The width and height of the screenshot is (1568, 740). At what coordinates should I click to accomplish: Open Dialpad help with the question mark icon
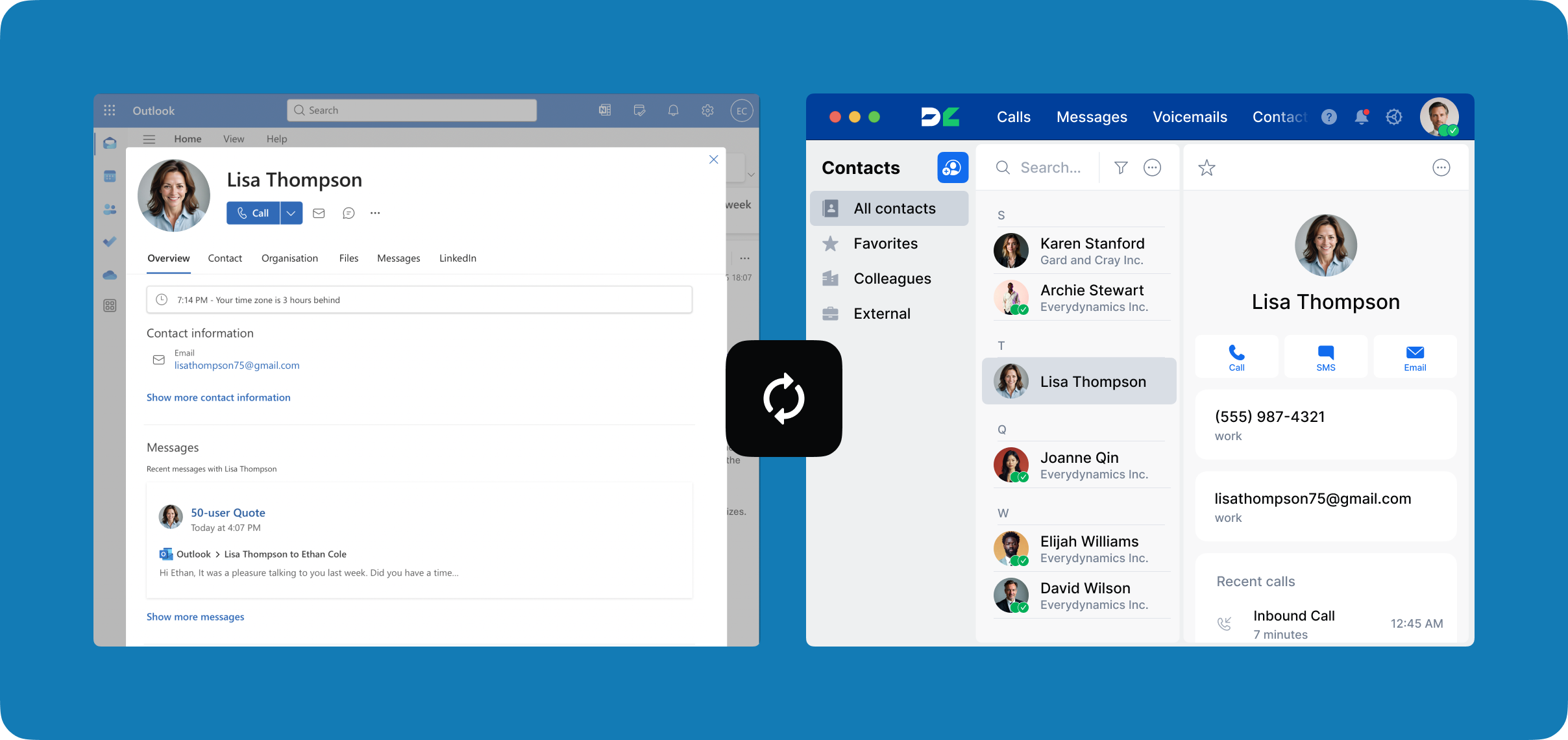tap(1330, 117)
